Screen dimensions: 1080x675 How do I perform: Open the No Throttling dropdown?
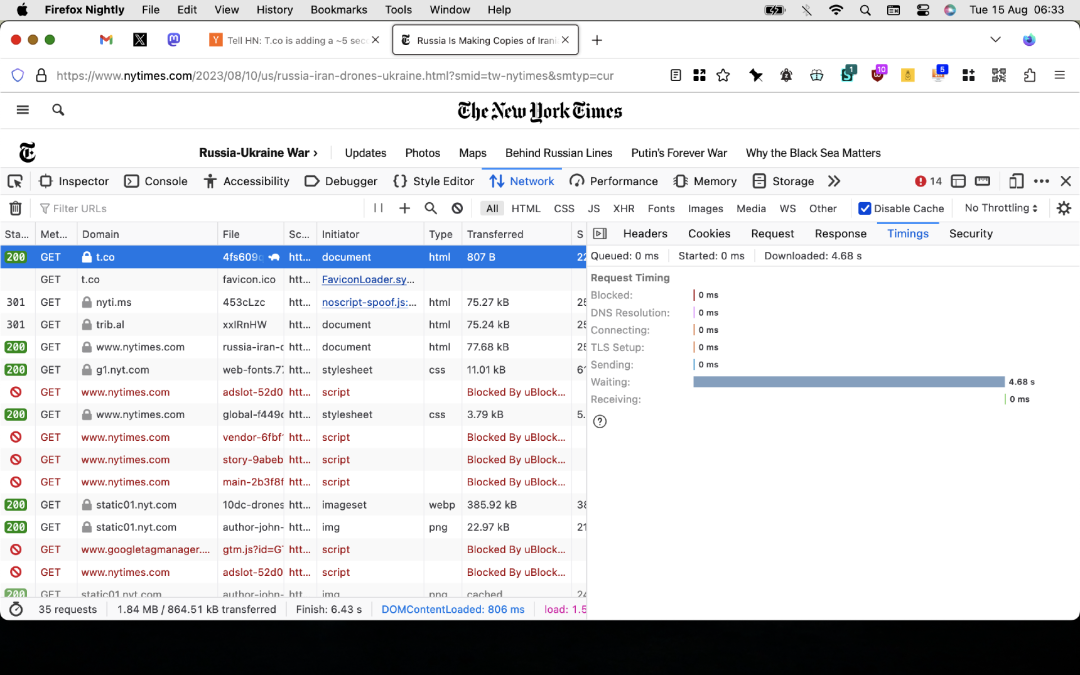point(1001,208)
